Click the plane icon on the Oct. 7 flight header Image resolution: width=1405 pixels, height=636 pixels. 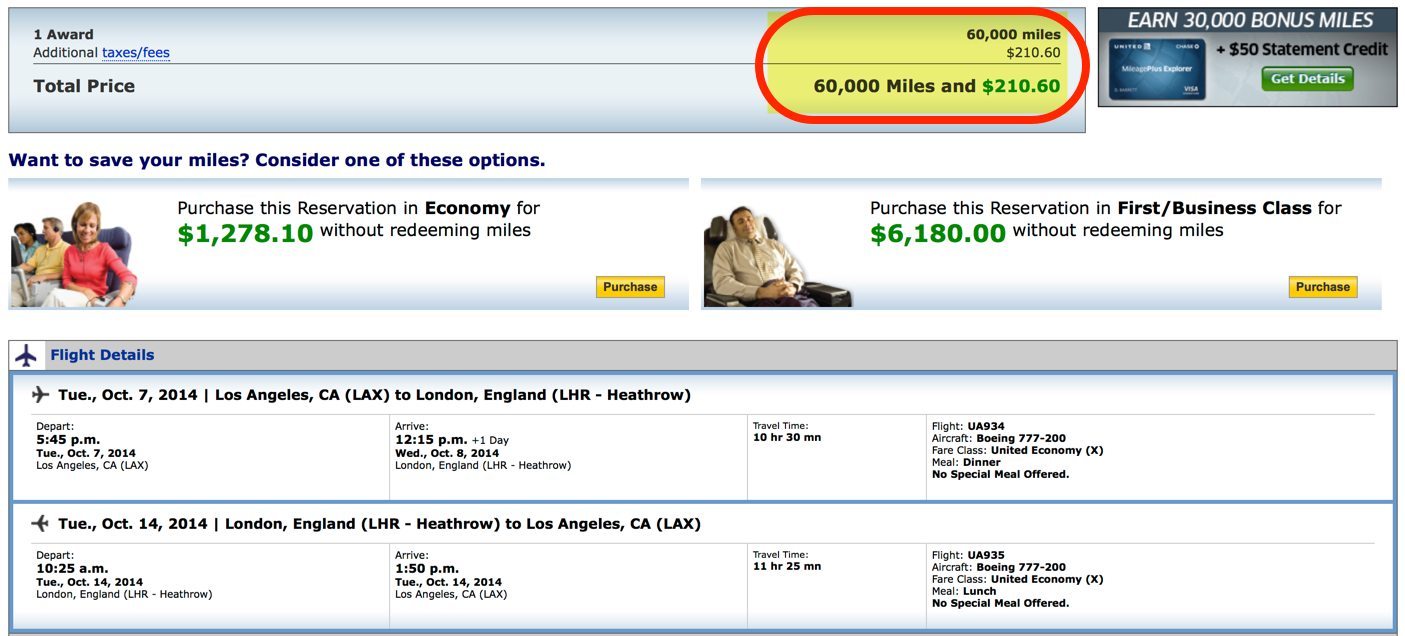click(41, 394)
